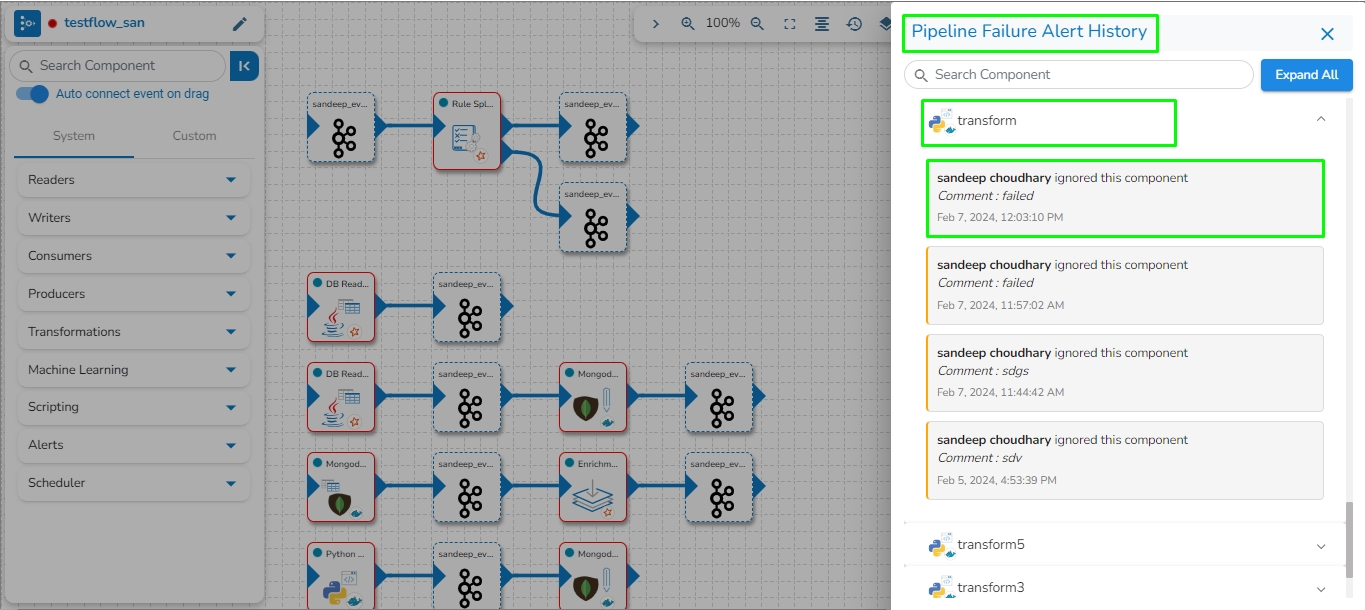Select the Mongodb reader feeding Enrichment
Screen dimensions: 1365x610
(341, 487)
